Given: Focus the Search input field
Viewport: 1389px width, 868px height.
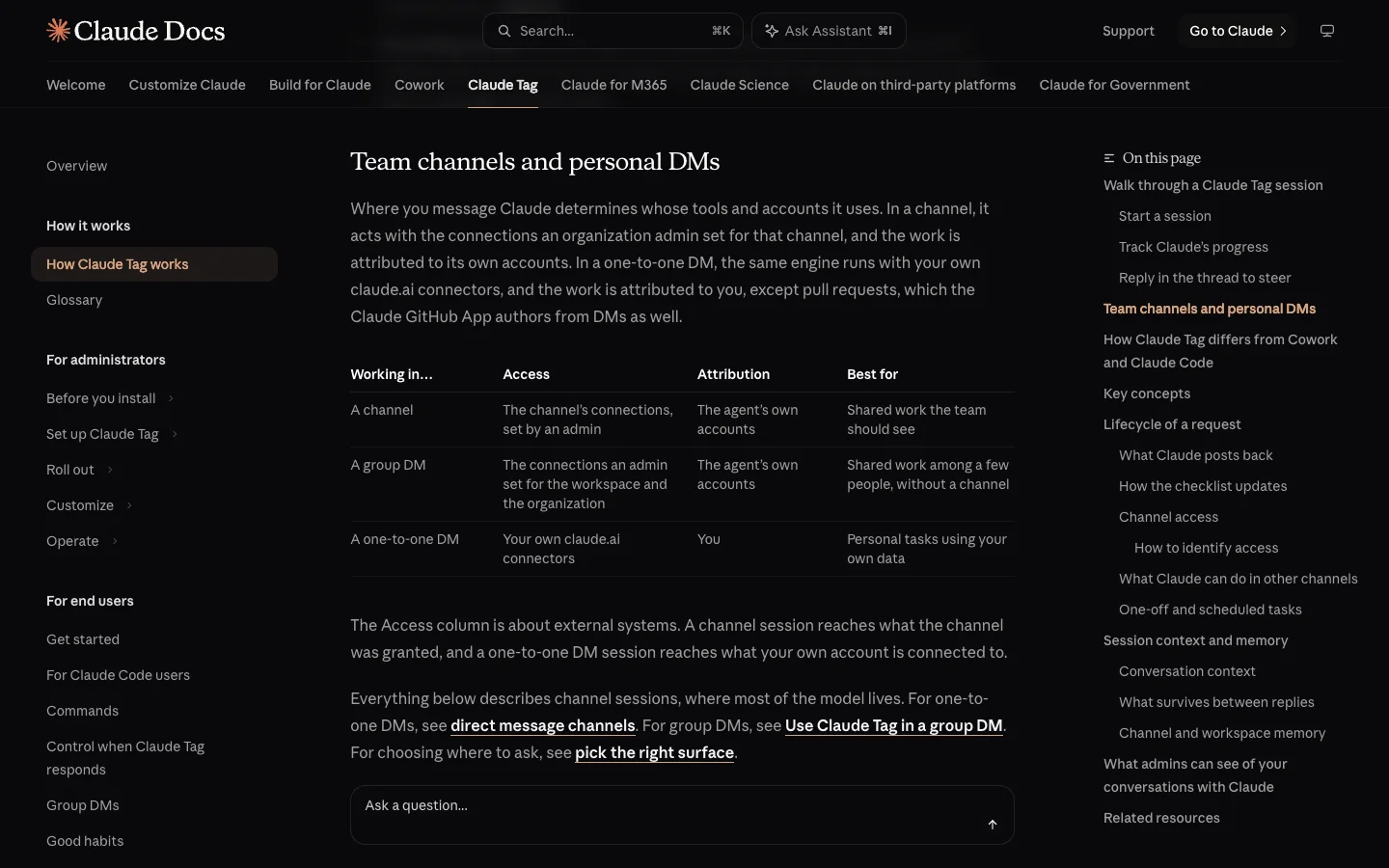Looking at the screenshot, I should coord(613,31).
